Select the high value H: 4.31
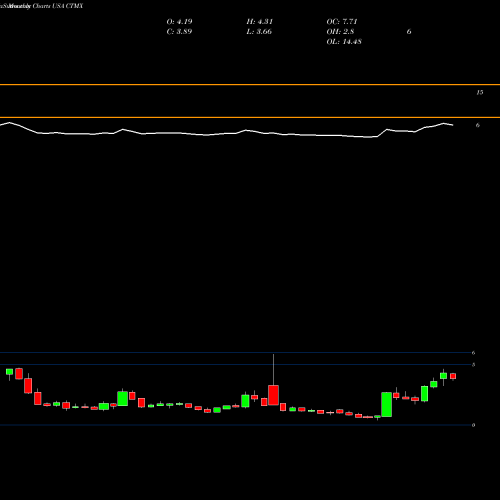This screenshot has height=500, width=500. coord(260,22)
